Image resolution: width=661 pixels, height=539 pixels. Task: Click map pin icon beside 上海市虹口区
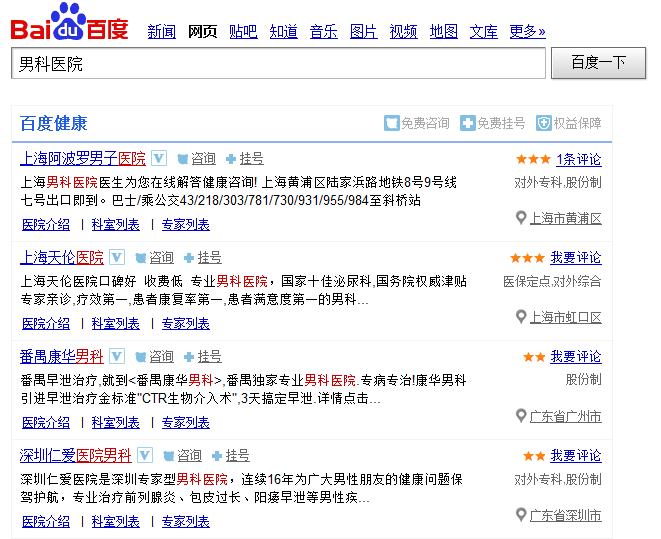tap(521, 317)
